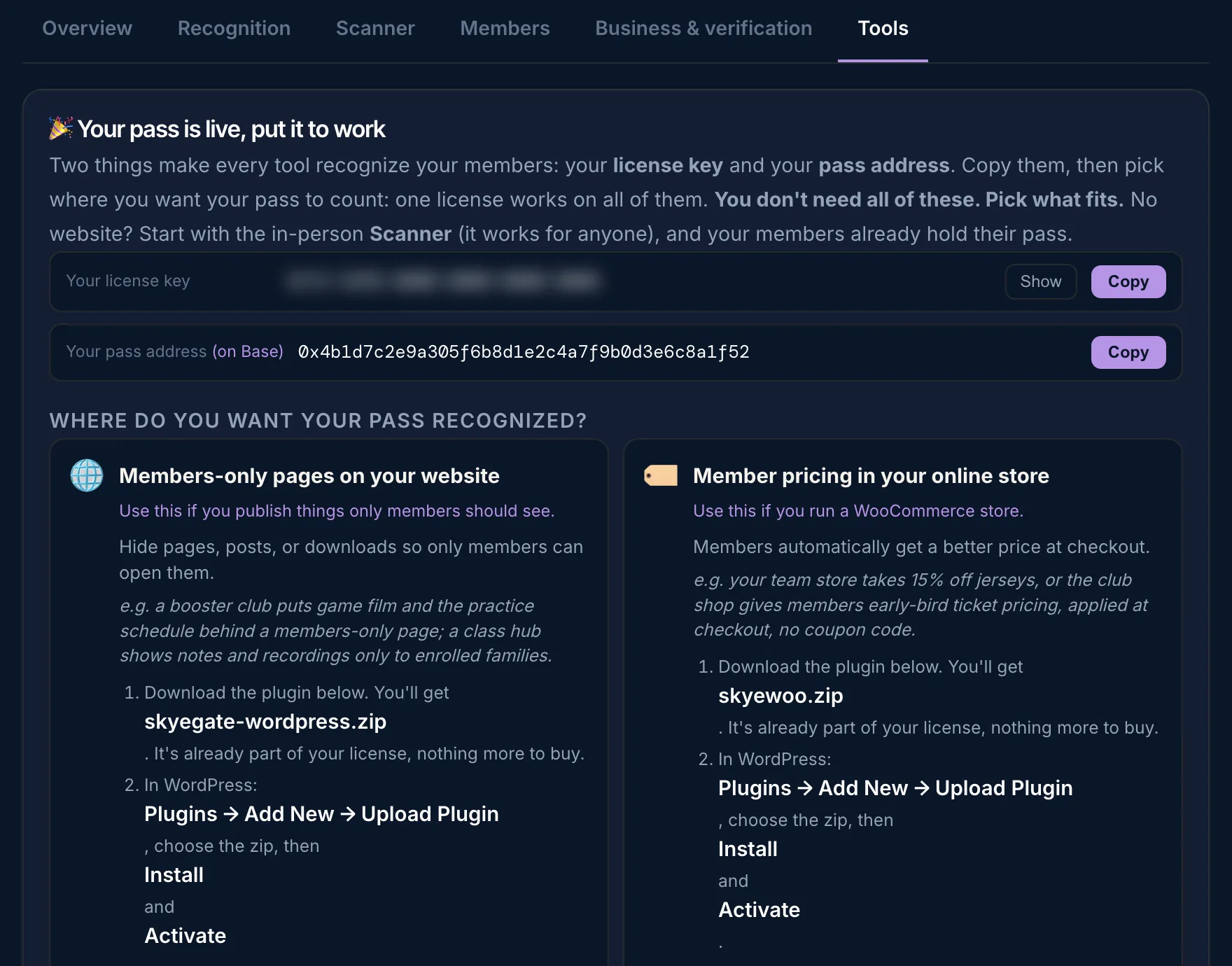
Task: Click "Use this if you publish things only members should see."
Action: (337, 511)
